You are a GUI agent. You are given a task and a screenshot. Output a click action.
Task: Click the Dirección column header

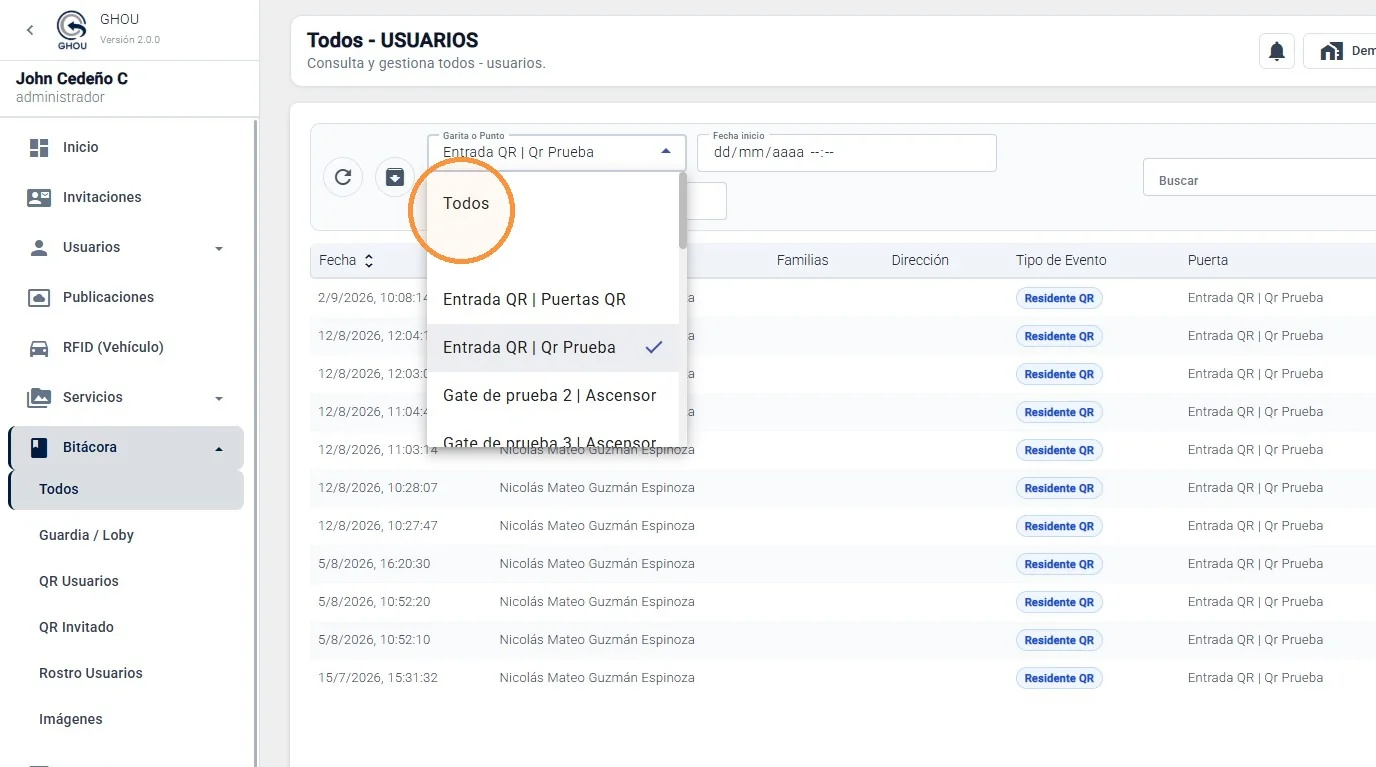click(920, 260)
